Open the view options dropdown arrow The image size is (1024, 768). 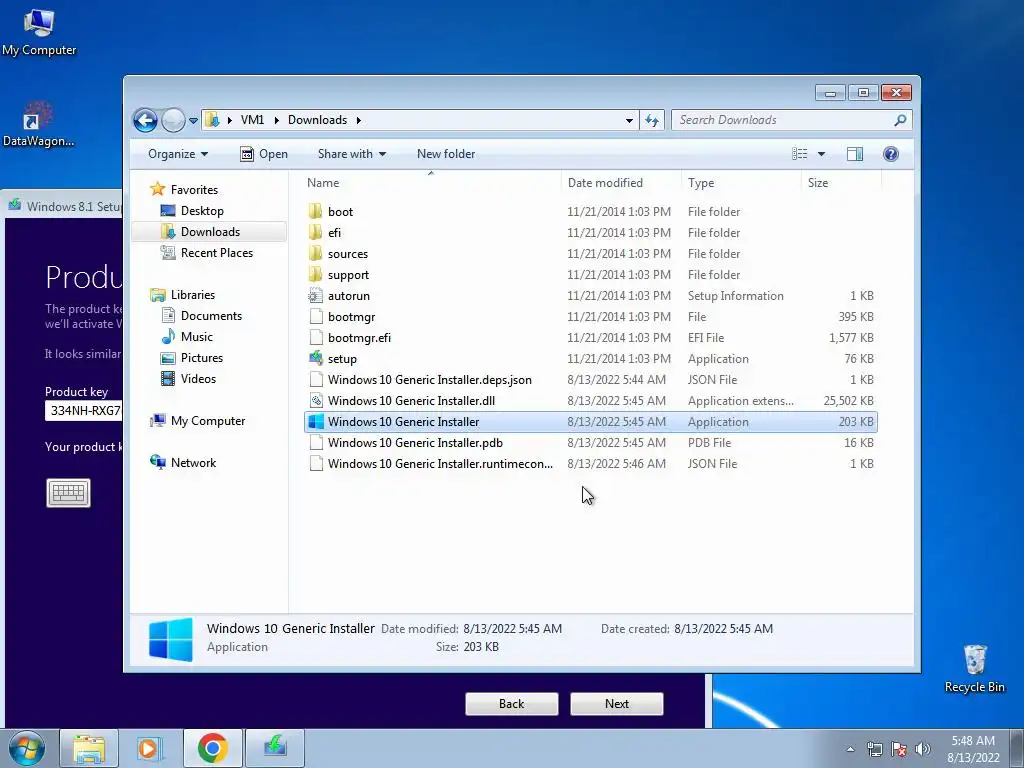[x=822, y=154]
